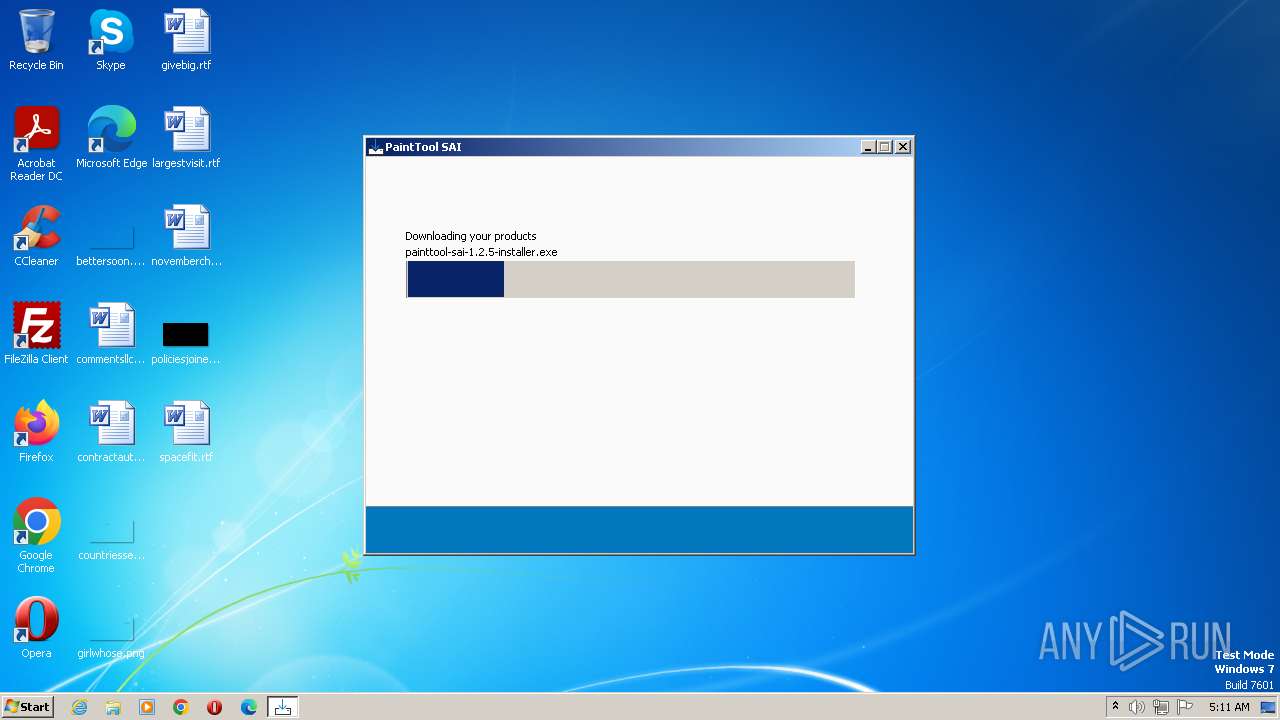Launch FileZilla Client shortcut
Screen dimensions: 1280x720
point(36,334)
